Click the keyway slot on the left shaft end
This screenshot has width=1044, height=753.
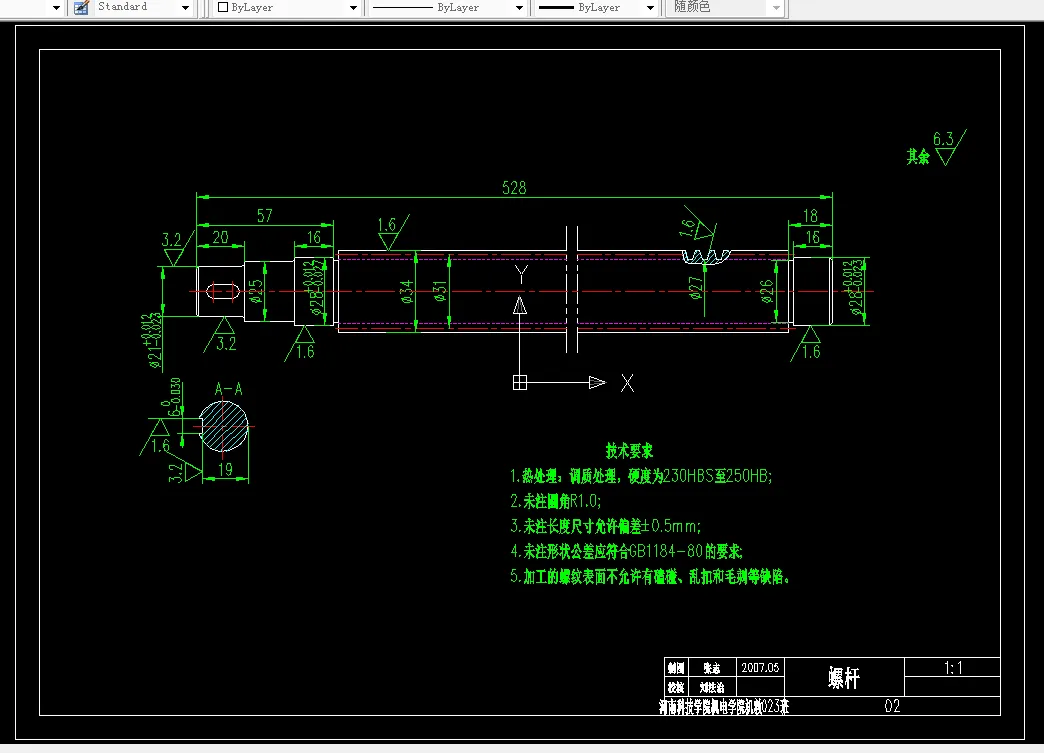222,292
